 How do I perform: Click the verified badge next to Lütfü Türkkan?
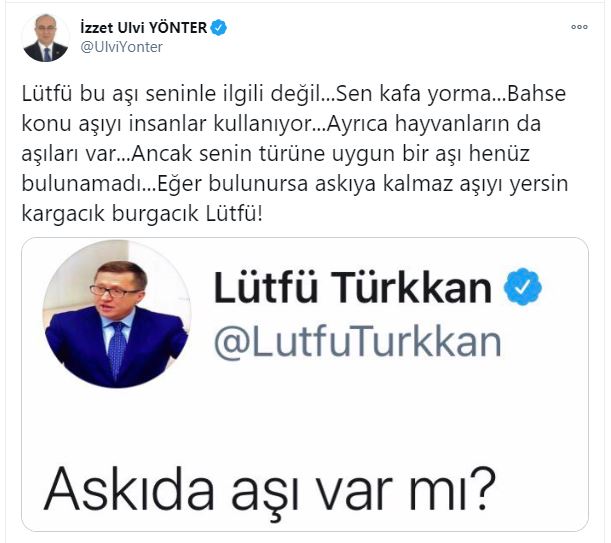coord(523,287)
